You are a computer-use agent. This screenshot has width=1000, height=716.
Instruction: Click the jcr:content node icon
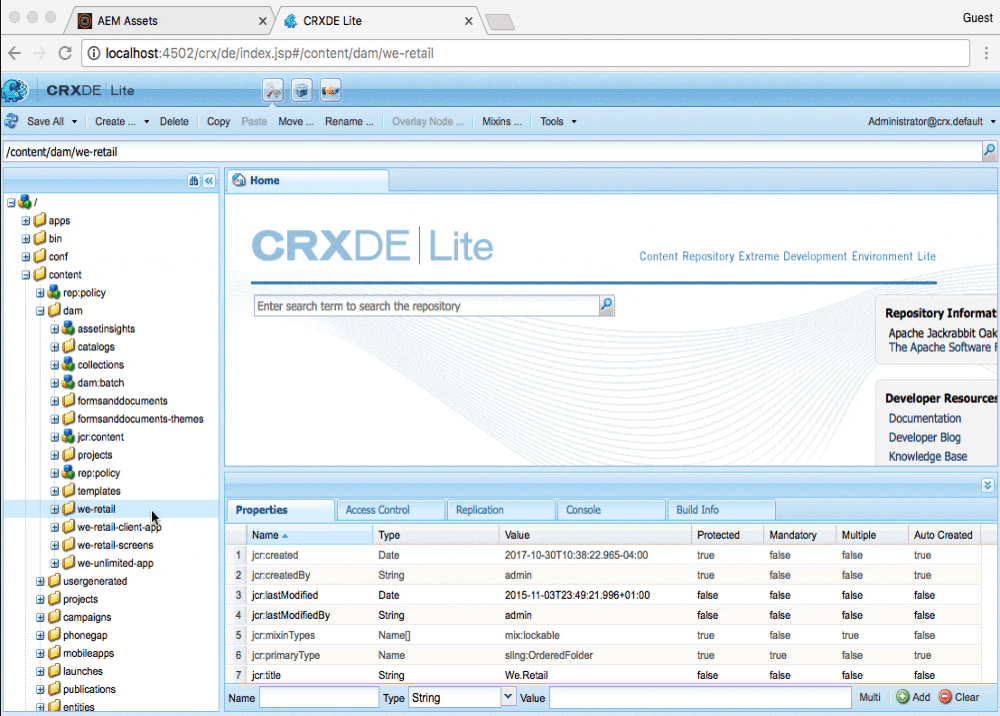[x=68, y=437]
